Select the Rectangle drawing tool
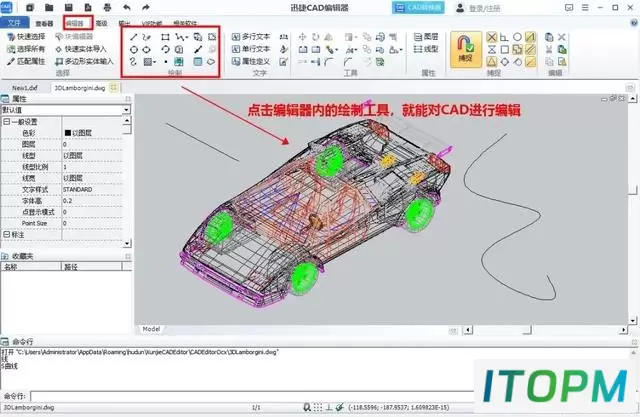This screenshot has width=640, height=417. (165, 37)
